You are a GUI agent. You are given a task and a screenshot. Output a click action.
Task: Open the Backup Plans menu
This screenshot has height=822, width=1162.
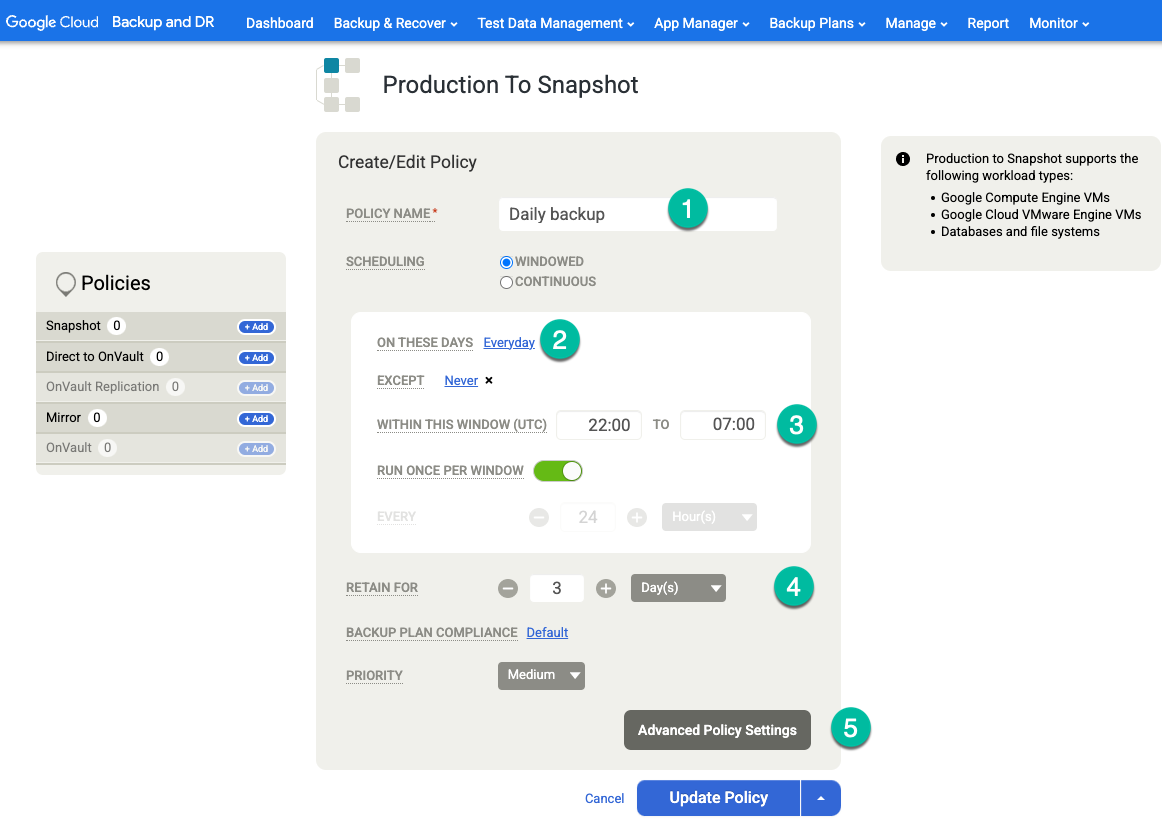tap(816, 22)
